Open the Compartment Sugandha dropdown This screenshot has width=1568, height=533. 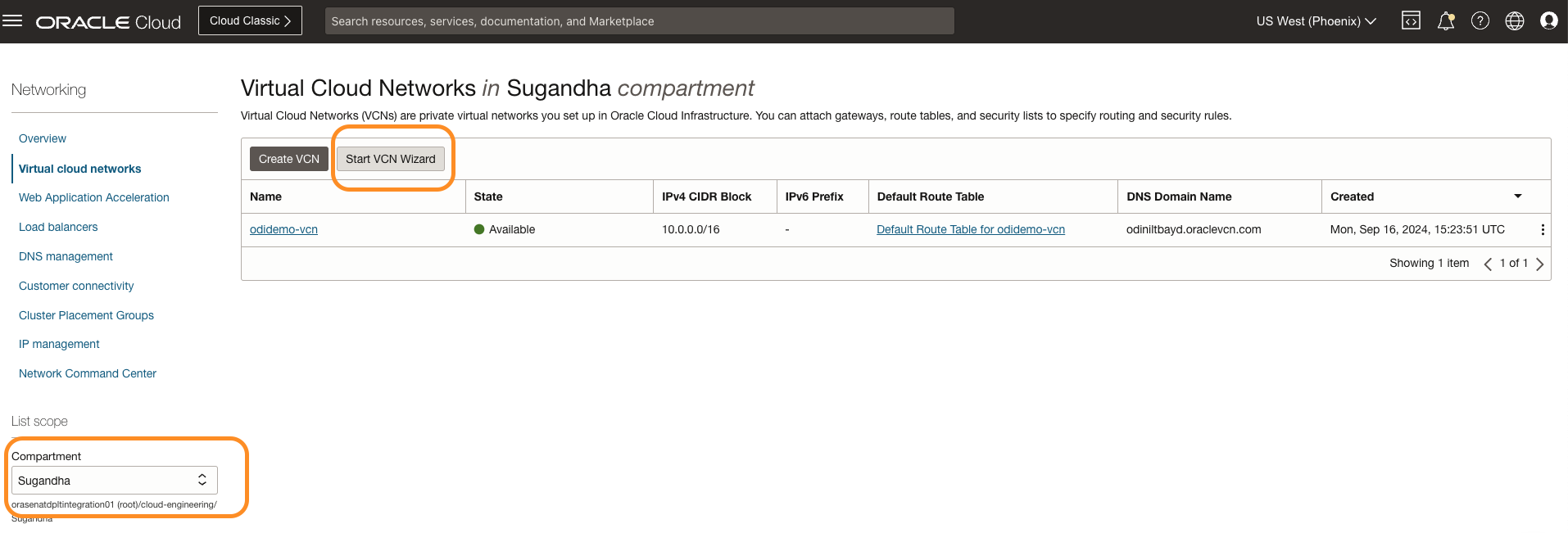coord(114,481)
